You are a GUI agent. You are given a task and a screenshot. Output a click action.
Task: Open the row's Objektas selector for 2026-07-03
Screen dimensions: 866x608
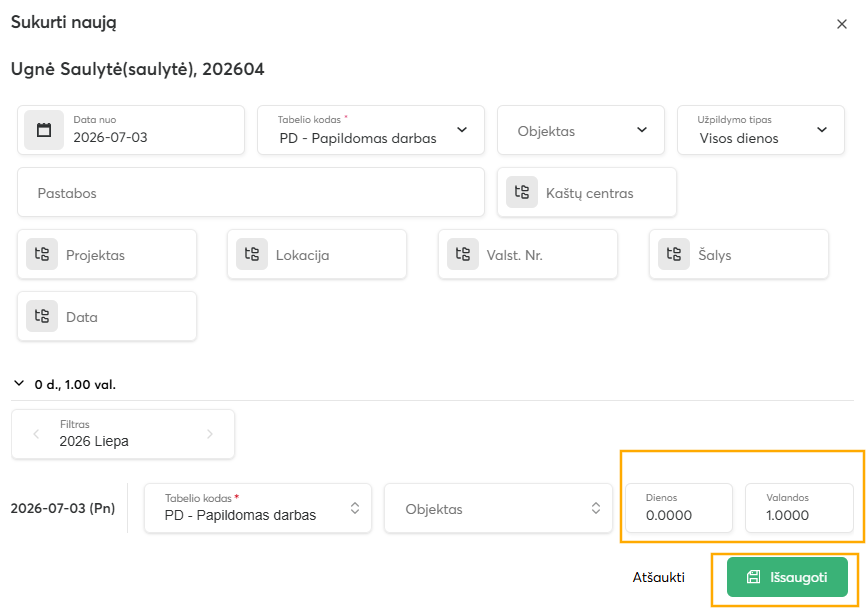(498, 508)
